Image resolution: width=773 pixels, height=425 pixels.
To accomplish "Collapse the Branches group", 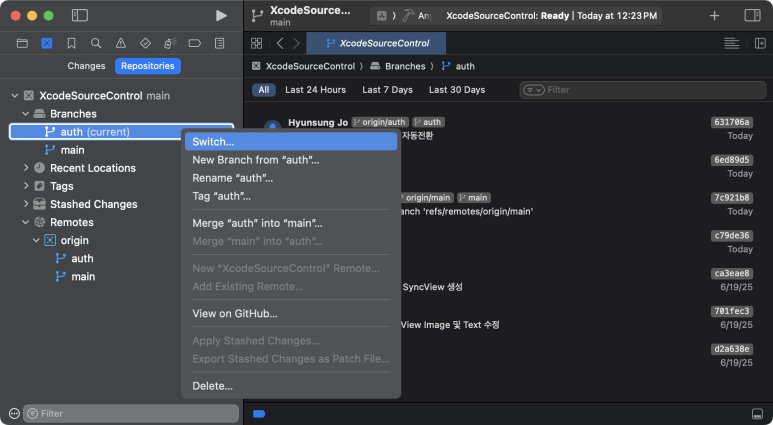I will [26, 114].
